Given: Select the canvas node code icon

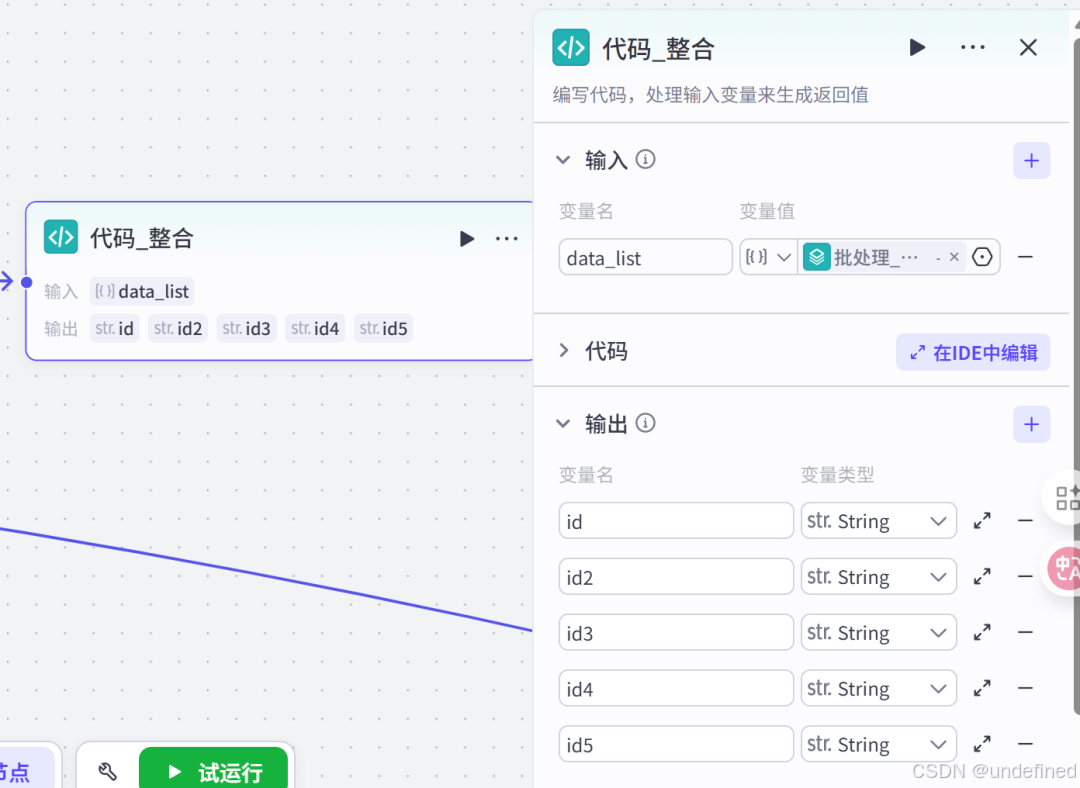Looking at the screenshot, I should point(61,237).
